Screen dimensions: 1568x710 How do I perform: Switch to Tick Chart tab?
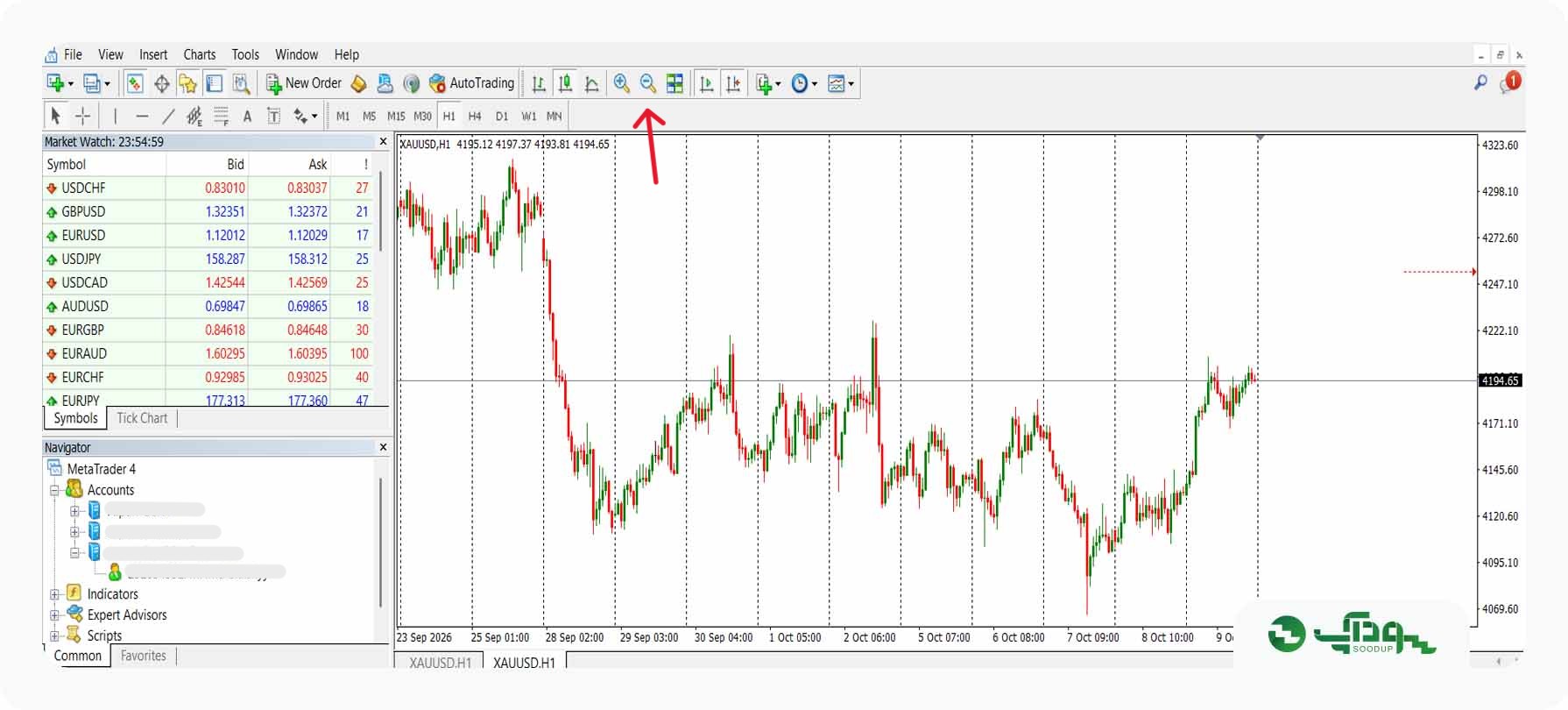coord(142,418)
